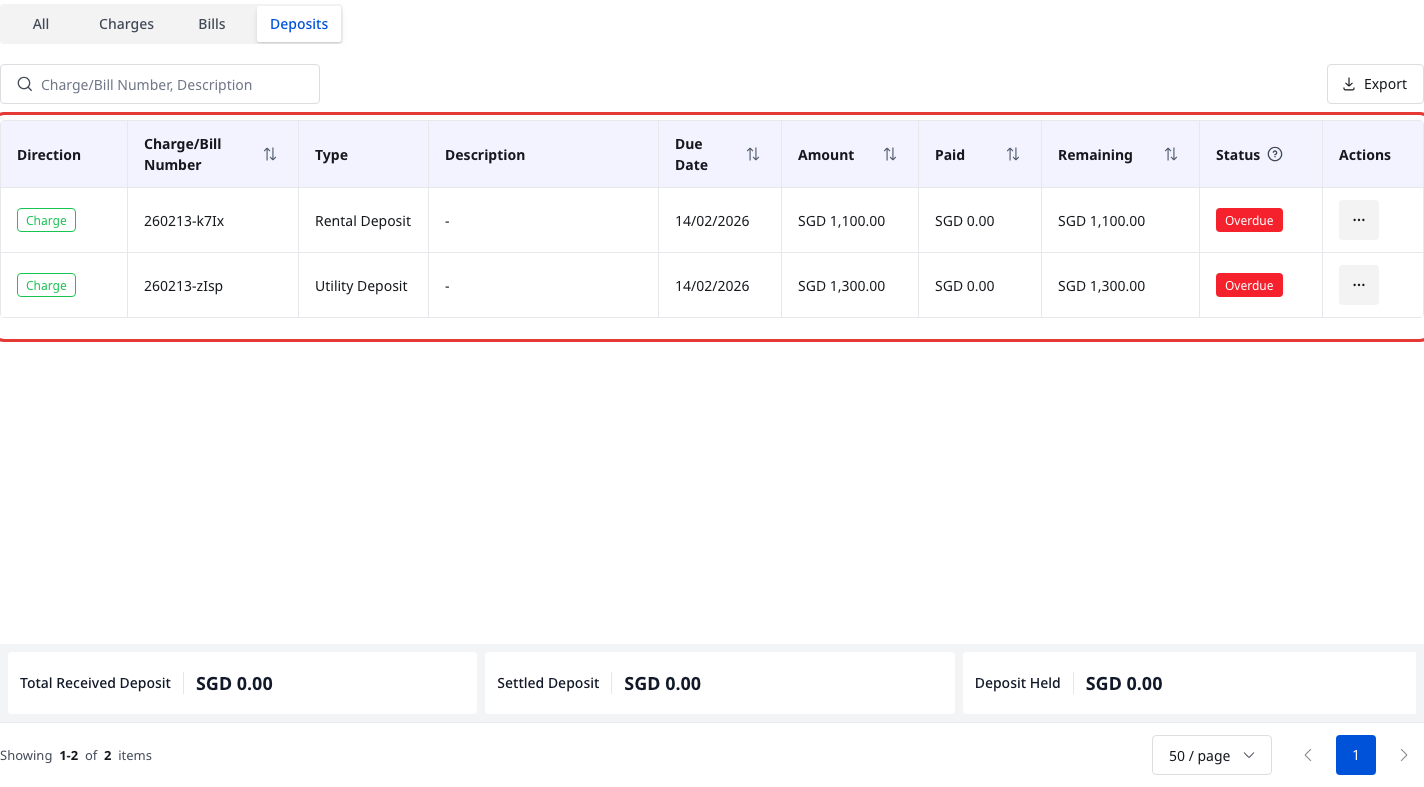Select bill number 260213-k7Ix
The width and height of the screenshot is (1424, 787).
click(184, 221)
